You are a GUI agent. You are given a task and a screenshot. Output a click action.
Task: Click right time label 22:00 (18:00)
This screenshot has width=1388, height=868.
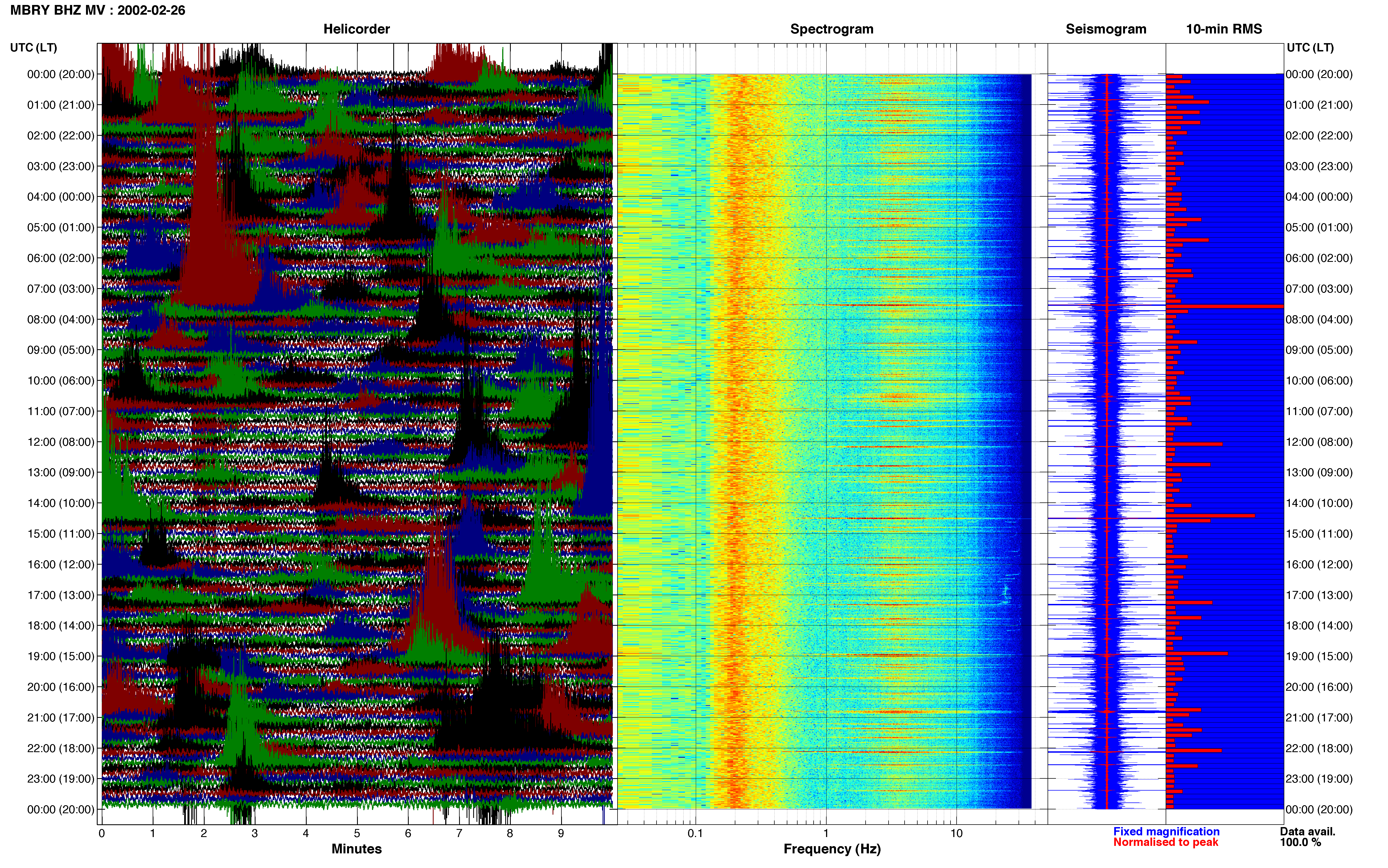pos(1319,749)
